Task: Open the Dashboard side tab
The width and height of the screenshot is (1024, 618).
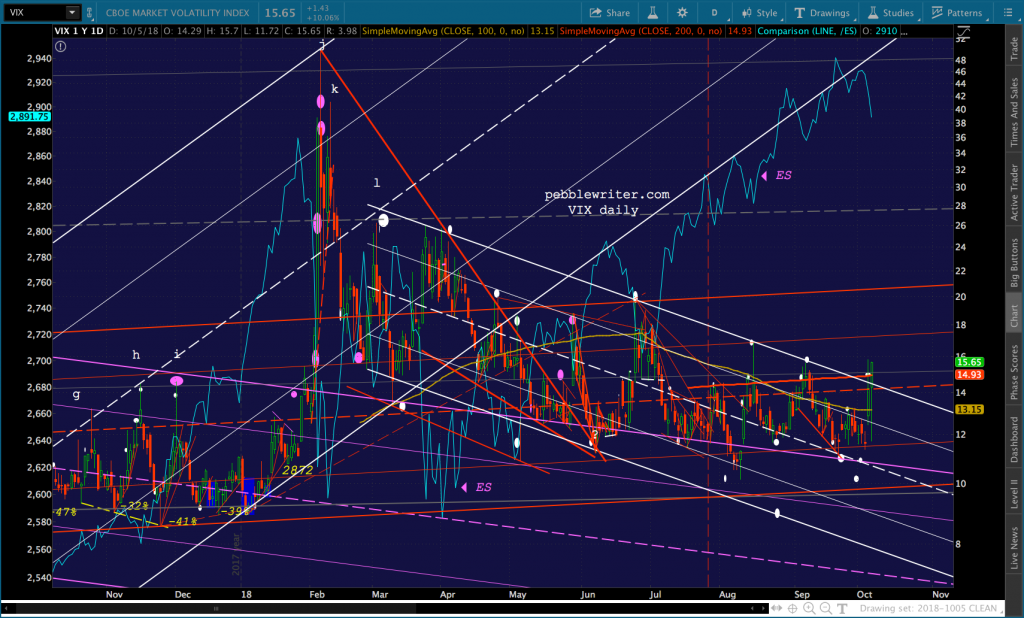Action: coord(1014,439)
